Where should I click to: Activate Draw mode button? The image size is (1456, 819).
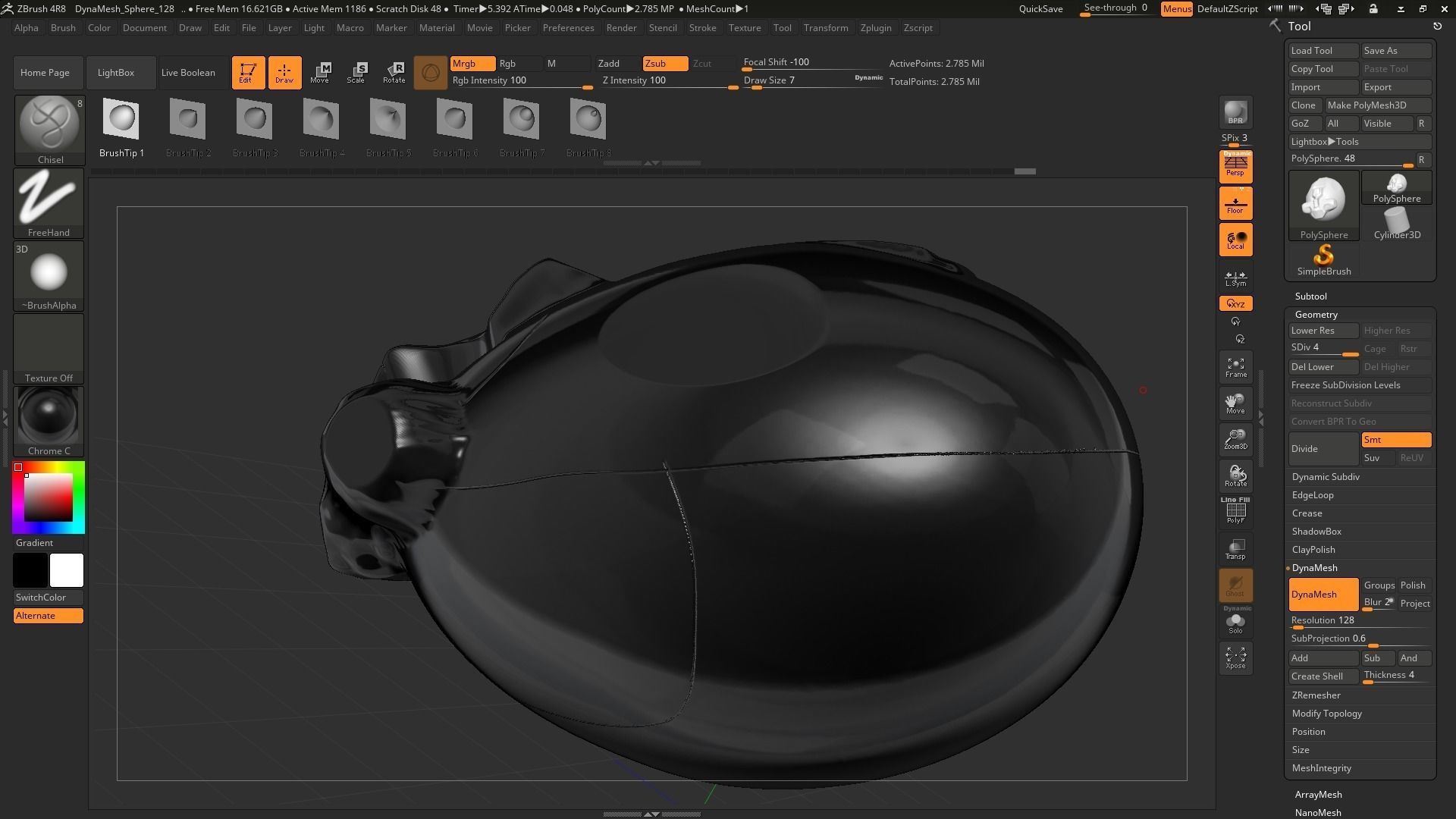pyautogui.click(x=284, y=73)
